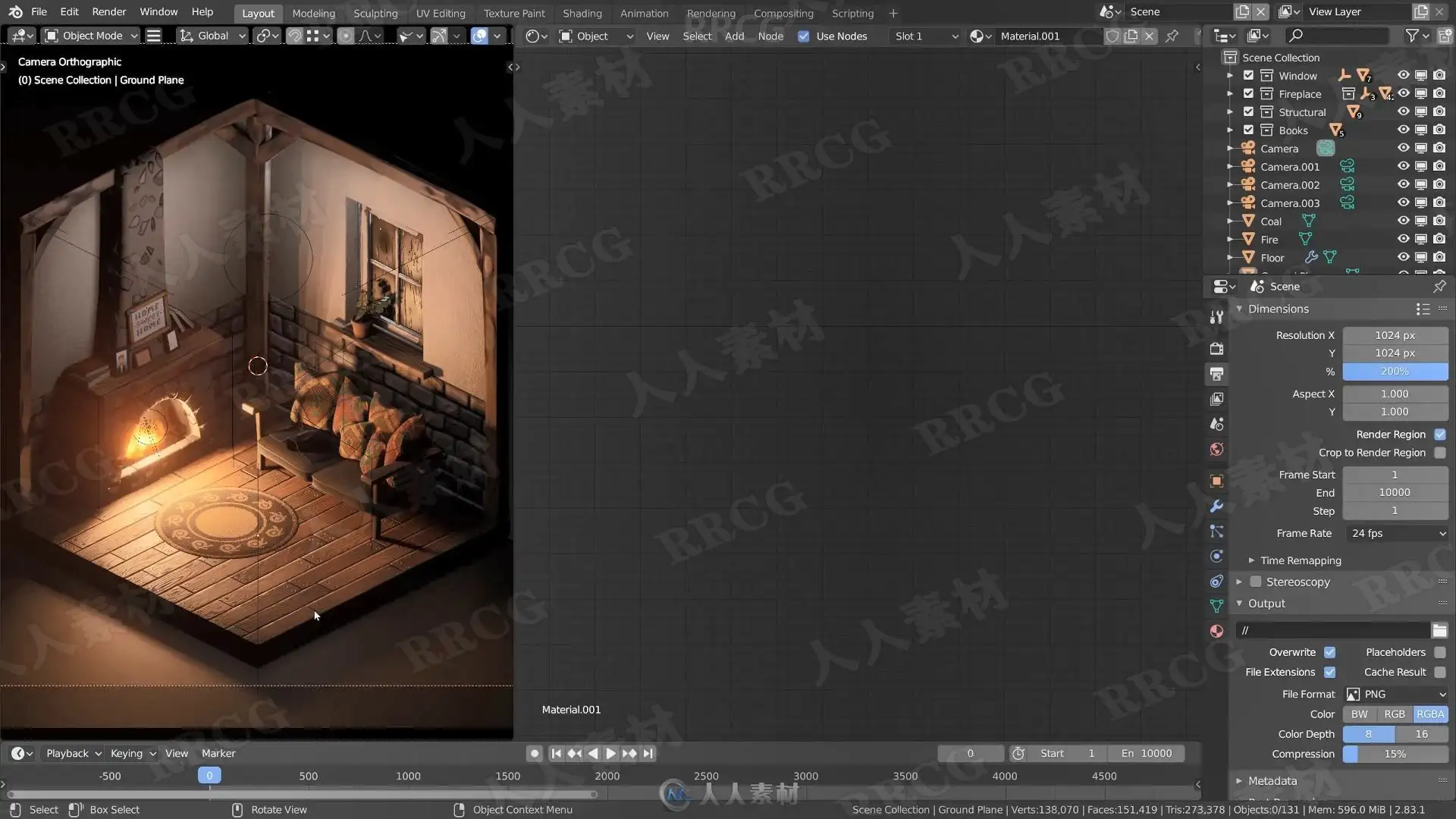Viewport: 1456px width, 819px height.
Task: Click the output folder browse icon
Action: click(1439, 630)
